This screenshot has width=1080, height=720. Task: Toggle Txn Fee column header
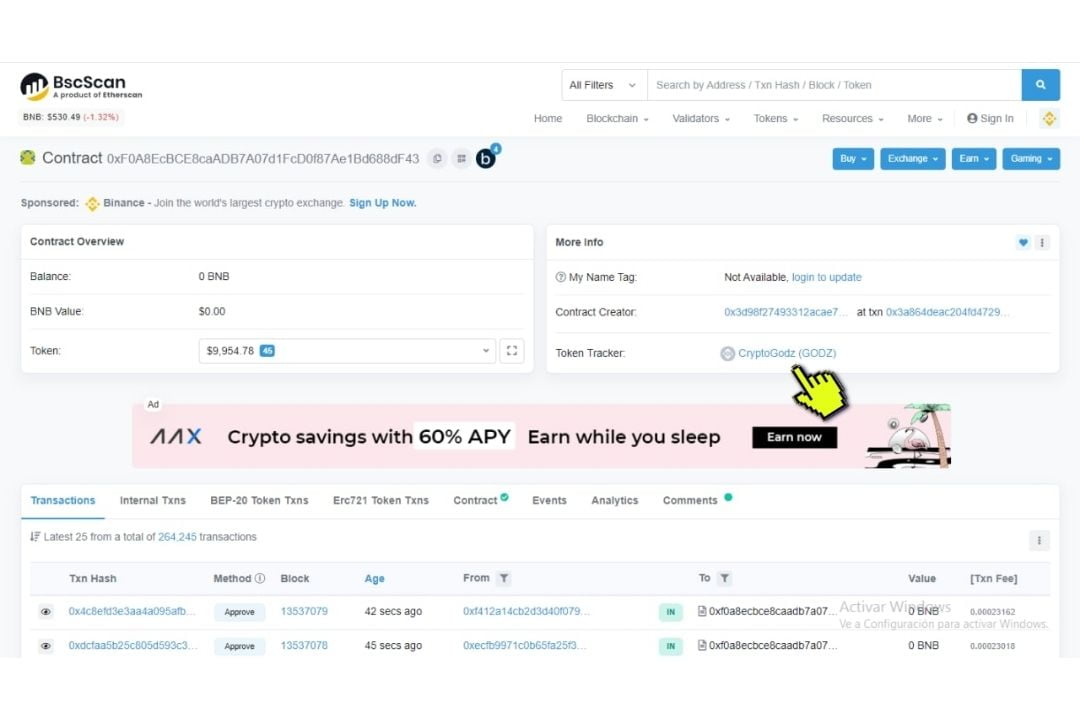point(993,579)
